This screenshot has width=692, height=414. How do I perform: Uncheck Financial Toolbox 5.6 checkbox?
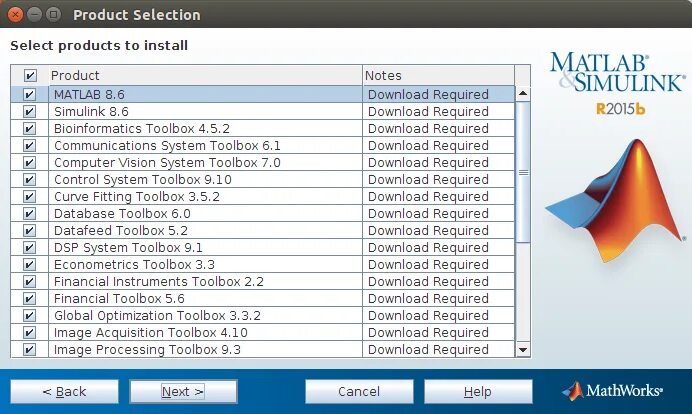[30, 298]
